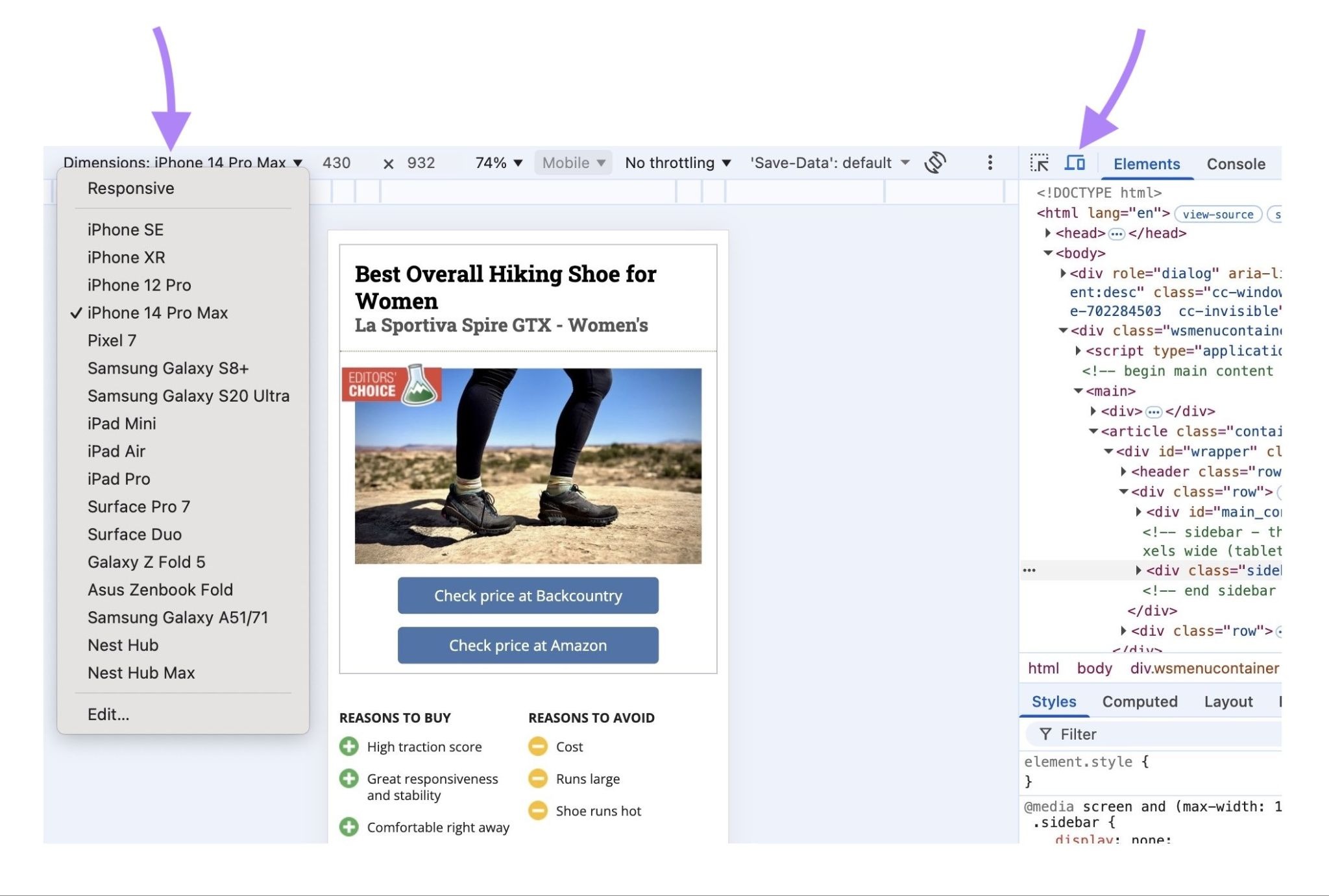Viewport: 1329px width, 896px height.
Task: Rotate the viewport orientation
Action: pos(936,162)
